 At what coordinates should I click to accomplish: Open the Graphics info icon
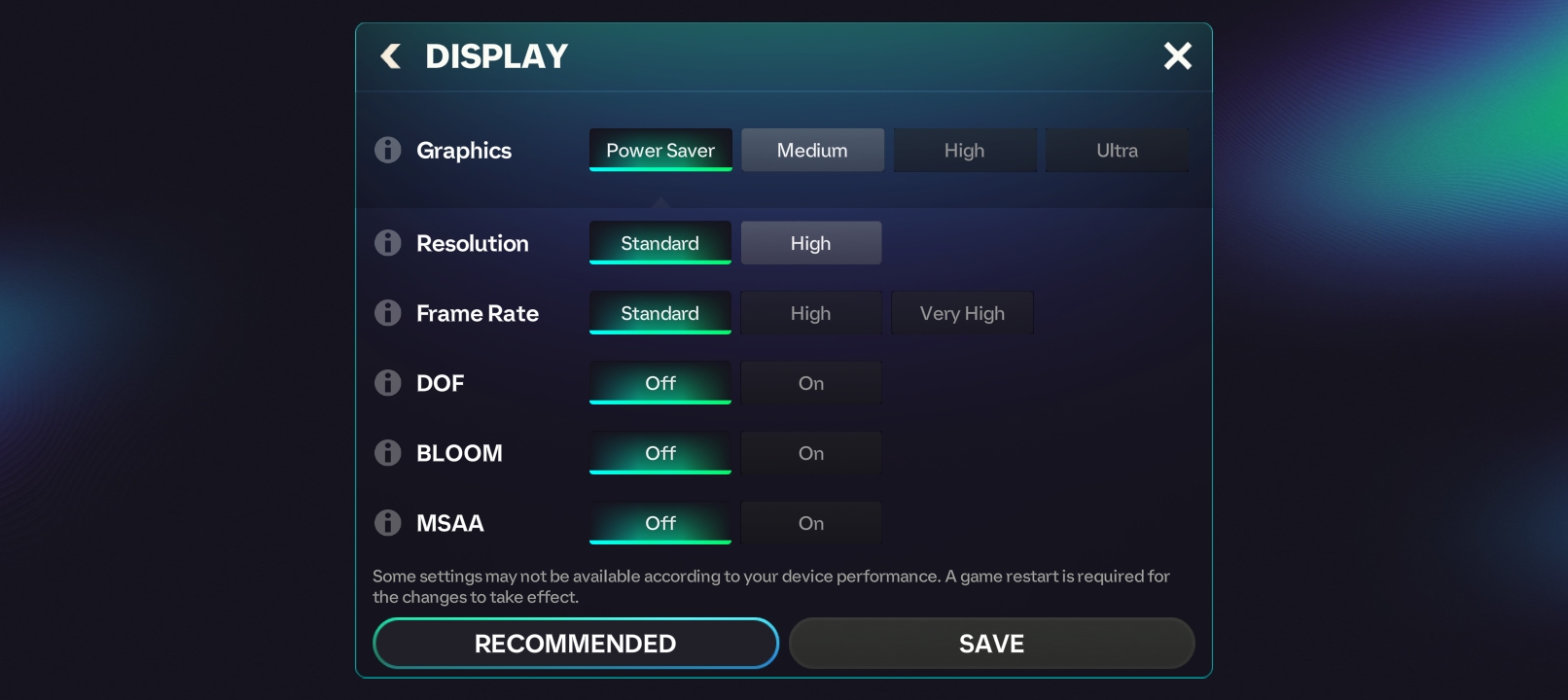[388, 150]
